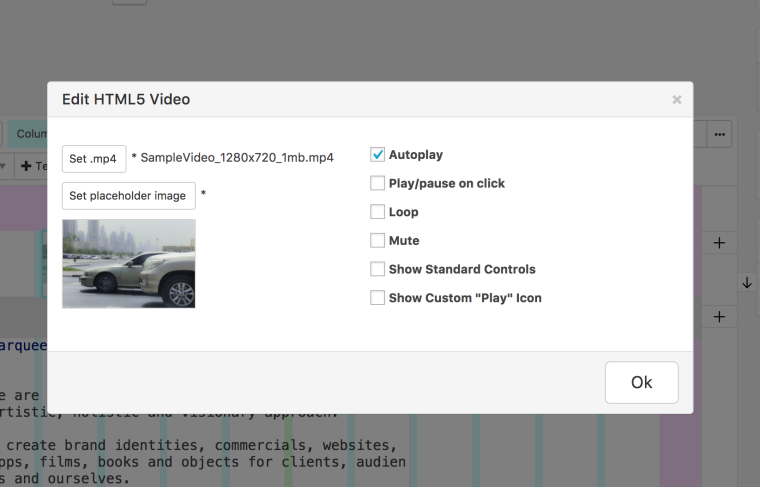760x487 pixels.
Task: Click Set placeholder image button
Action: click(128, 196)
